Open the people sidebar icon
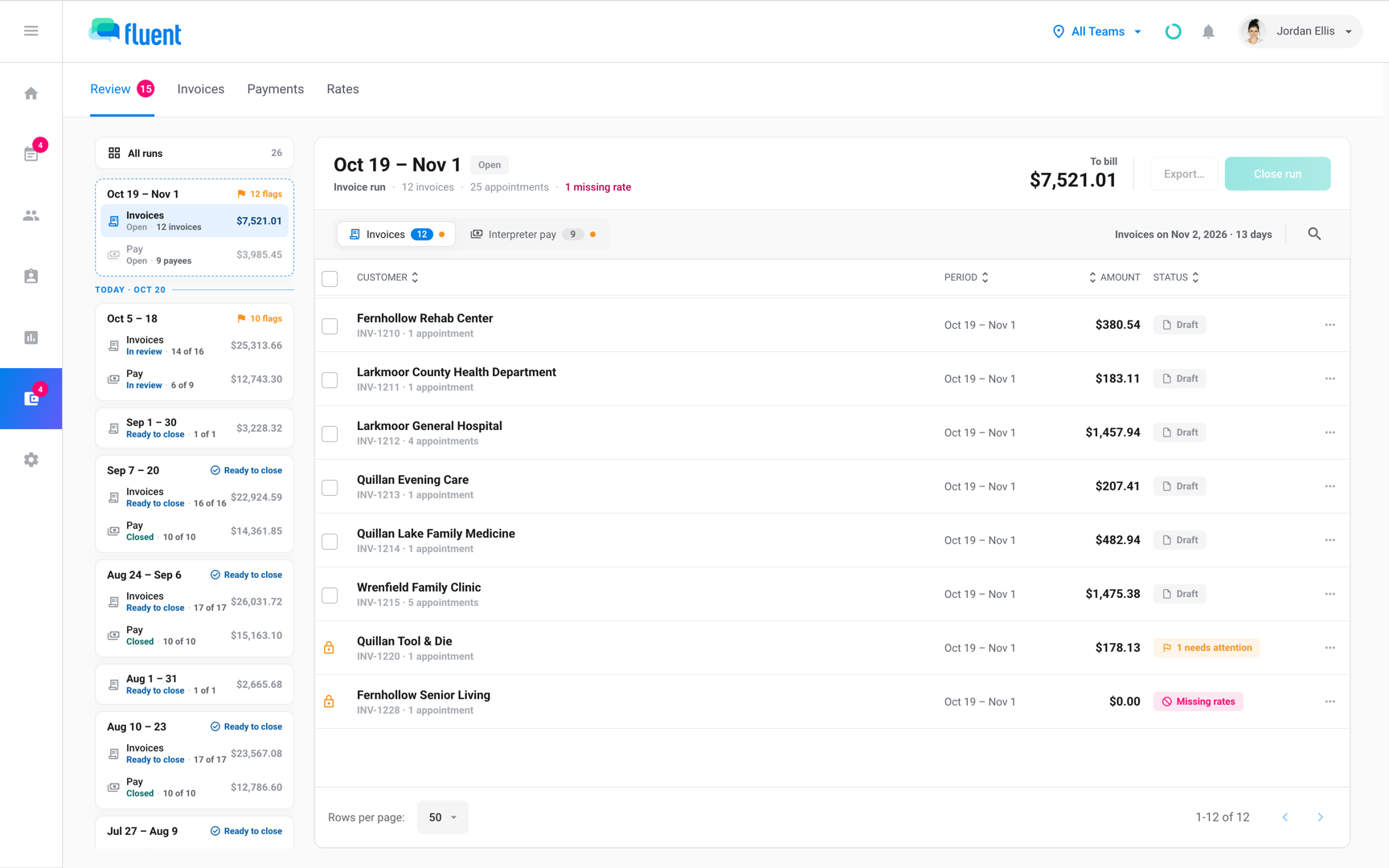Viewport: 1389px width, 868px height. click(31, 215)
